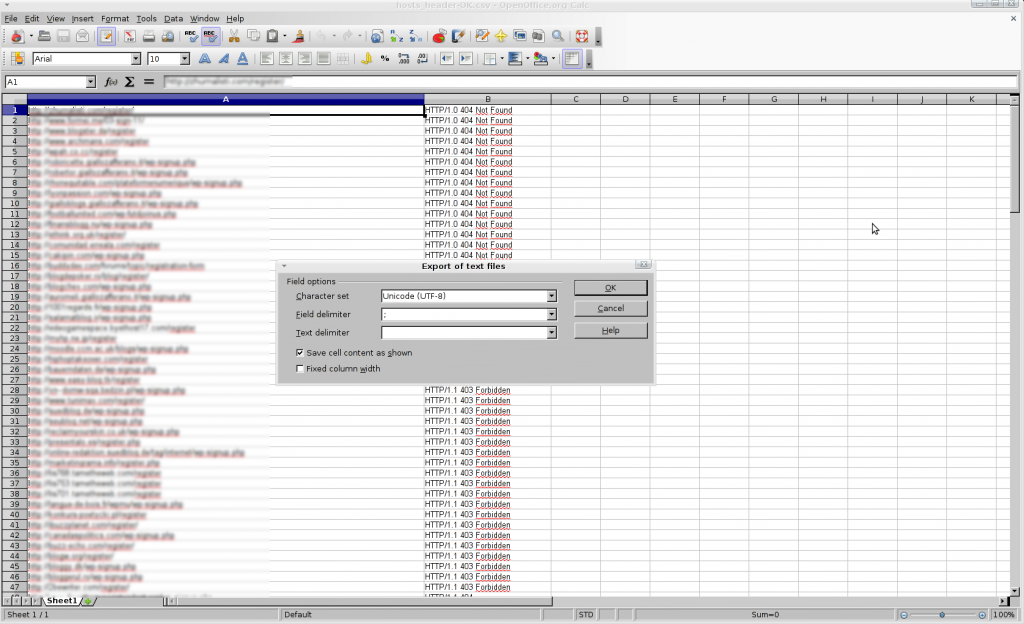Open the Character set dropdown
1024x624 pixels.
pyautogui.click(x=552, y=296)
